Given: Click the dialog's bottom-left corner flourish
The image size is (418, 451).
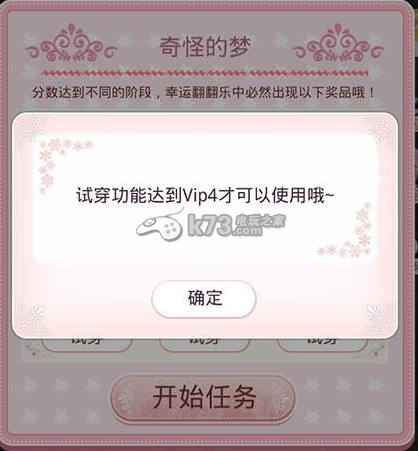Looking at the screenshot, I should click(31, 317).
